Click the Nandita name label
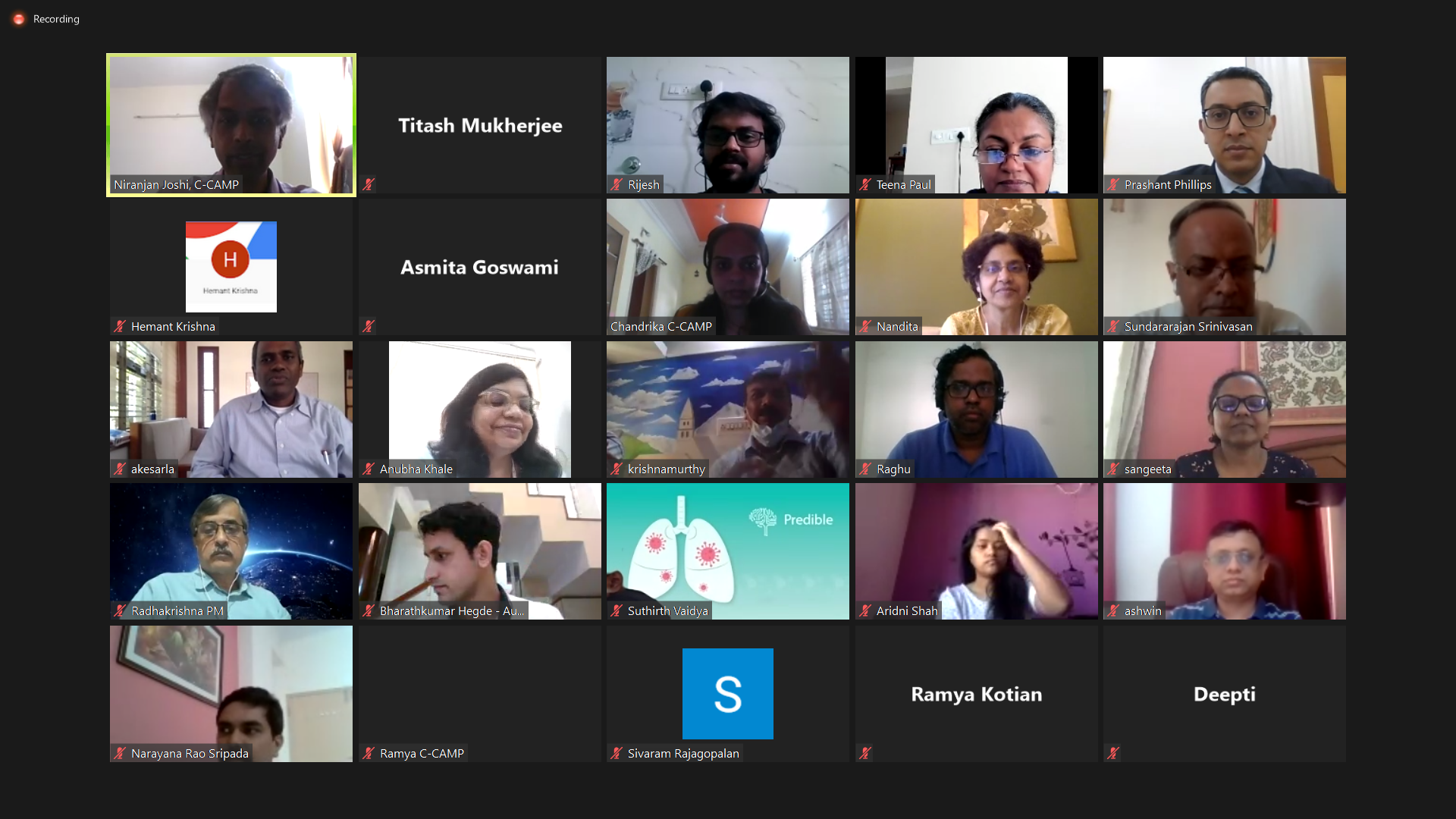 click(897, 326)
